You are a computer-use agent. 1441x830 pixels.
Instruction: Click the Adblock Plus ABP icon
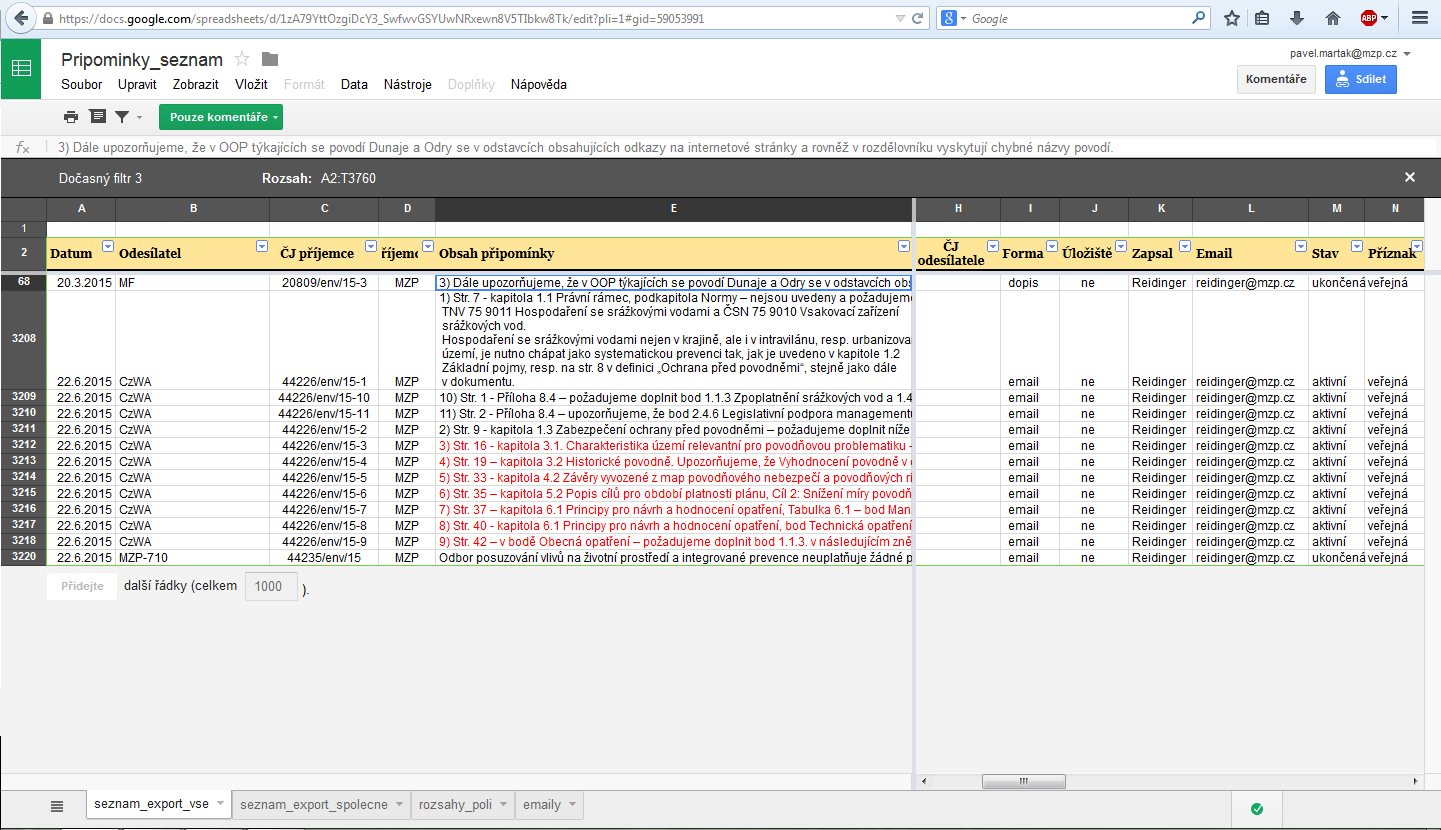click(1368, 18)
